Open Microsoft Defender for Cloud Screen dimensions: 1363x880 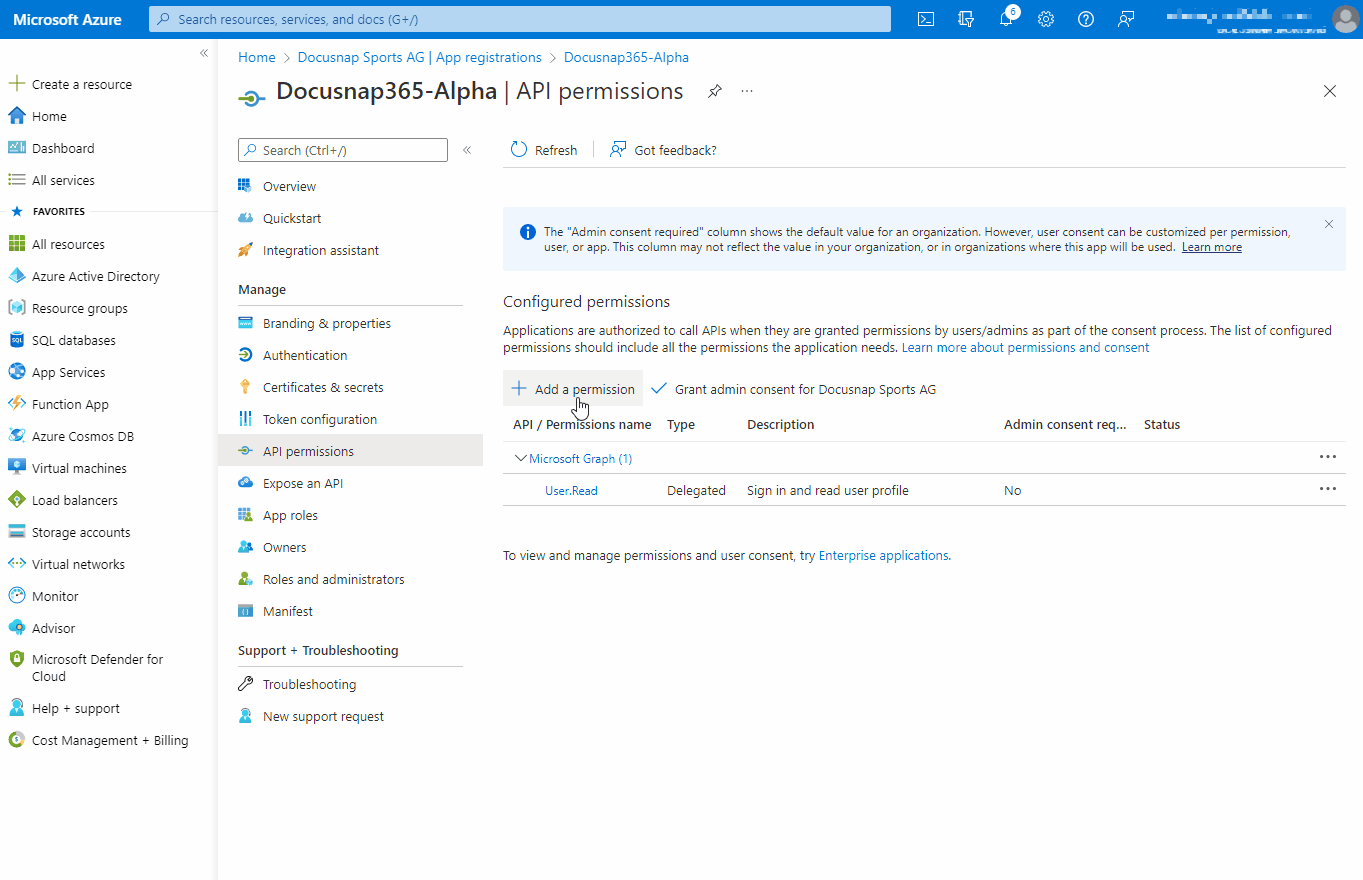point(95,667)
